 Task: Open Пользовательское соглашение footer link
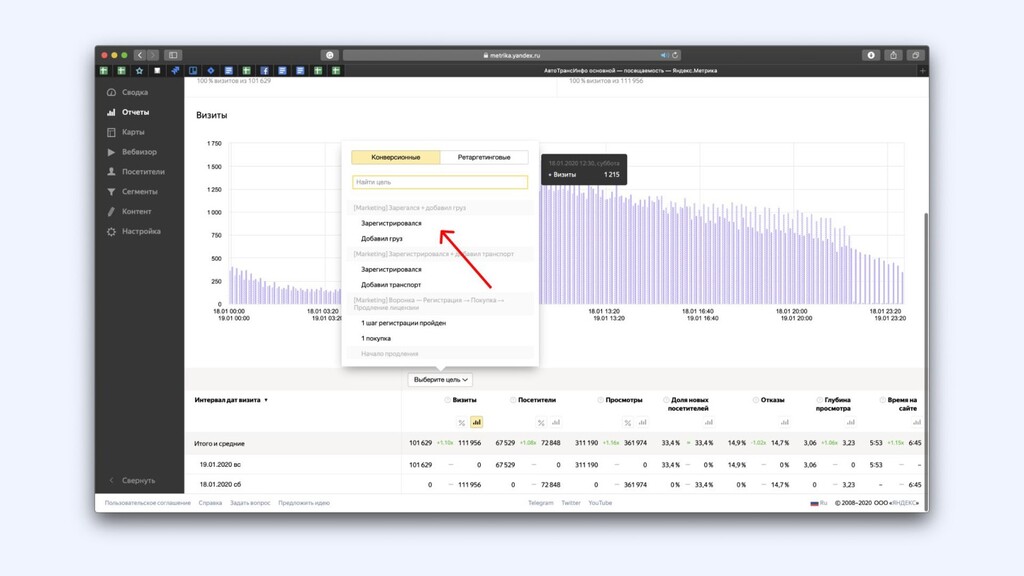[148, 503]
